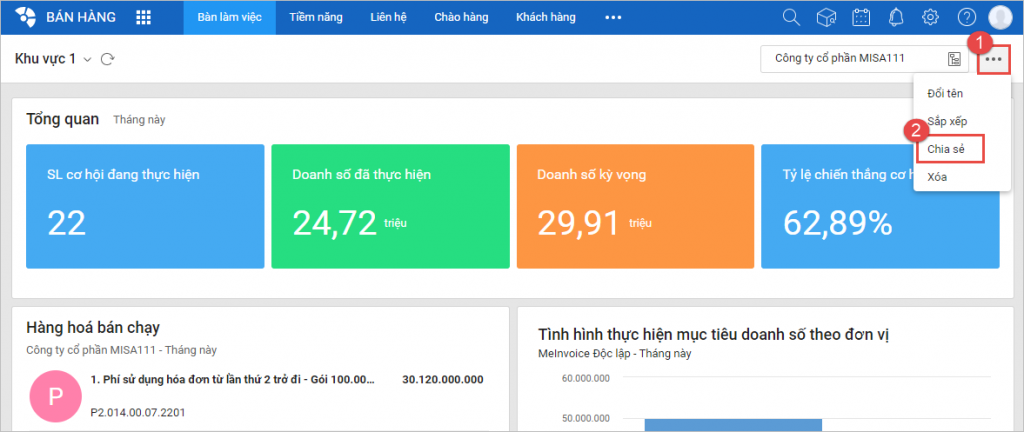The width and height of the screenshot is (1024, 432).
Task: Switch to the Tiềm năng tab
Action: click(316, 18)
